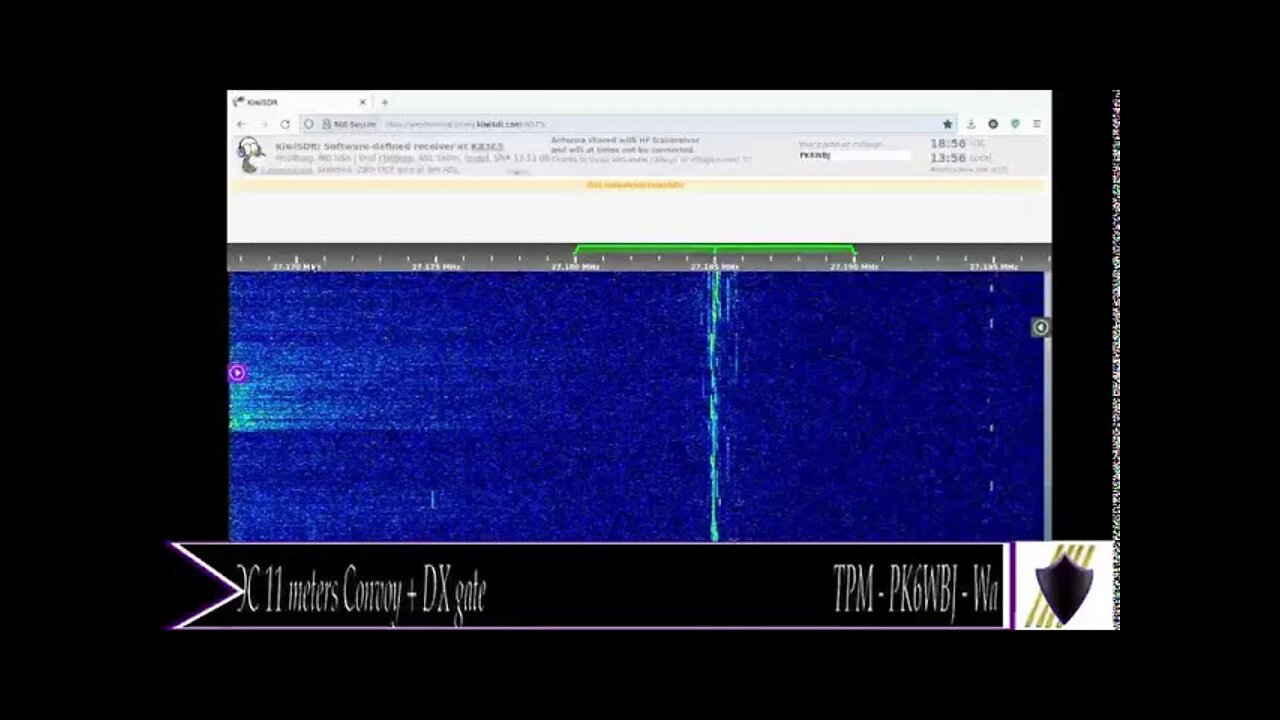Open the browser hamburger menu

point(1037,124)
